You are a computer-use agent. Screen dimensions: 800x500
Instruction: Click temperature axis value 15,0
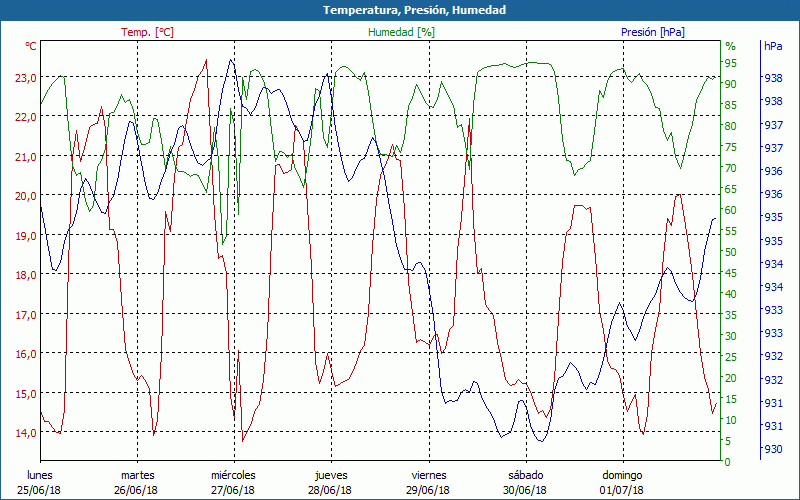coord(27,394)
